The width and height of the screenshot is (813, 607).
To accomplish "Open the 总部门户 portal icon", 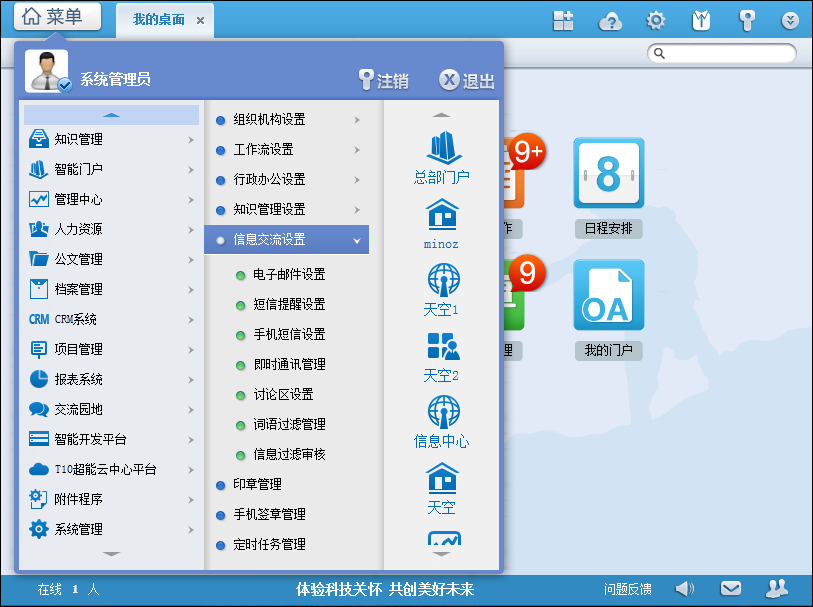I will point(442,148).
